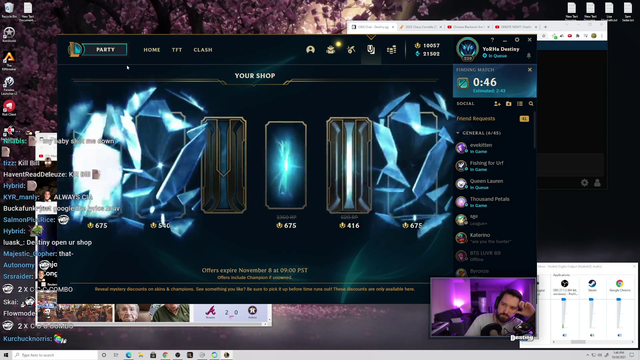Click the friend requests count badge

[x=524, y=119]
